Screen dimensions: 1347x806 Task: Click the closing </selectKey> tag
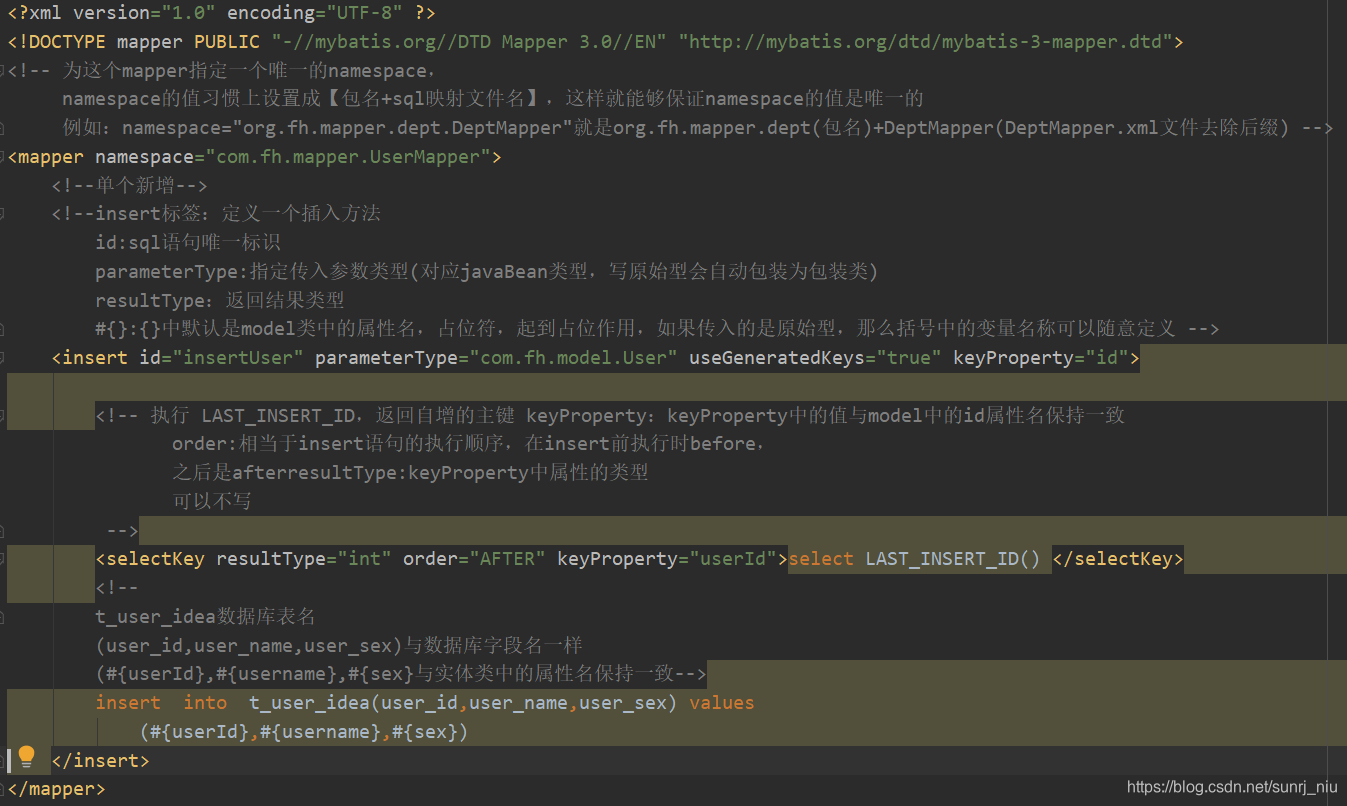(x=1118, y=559)
